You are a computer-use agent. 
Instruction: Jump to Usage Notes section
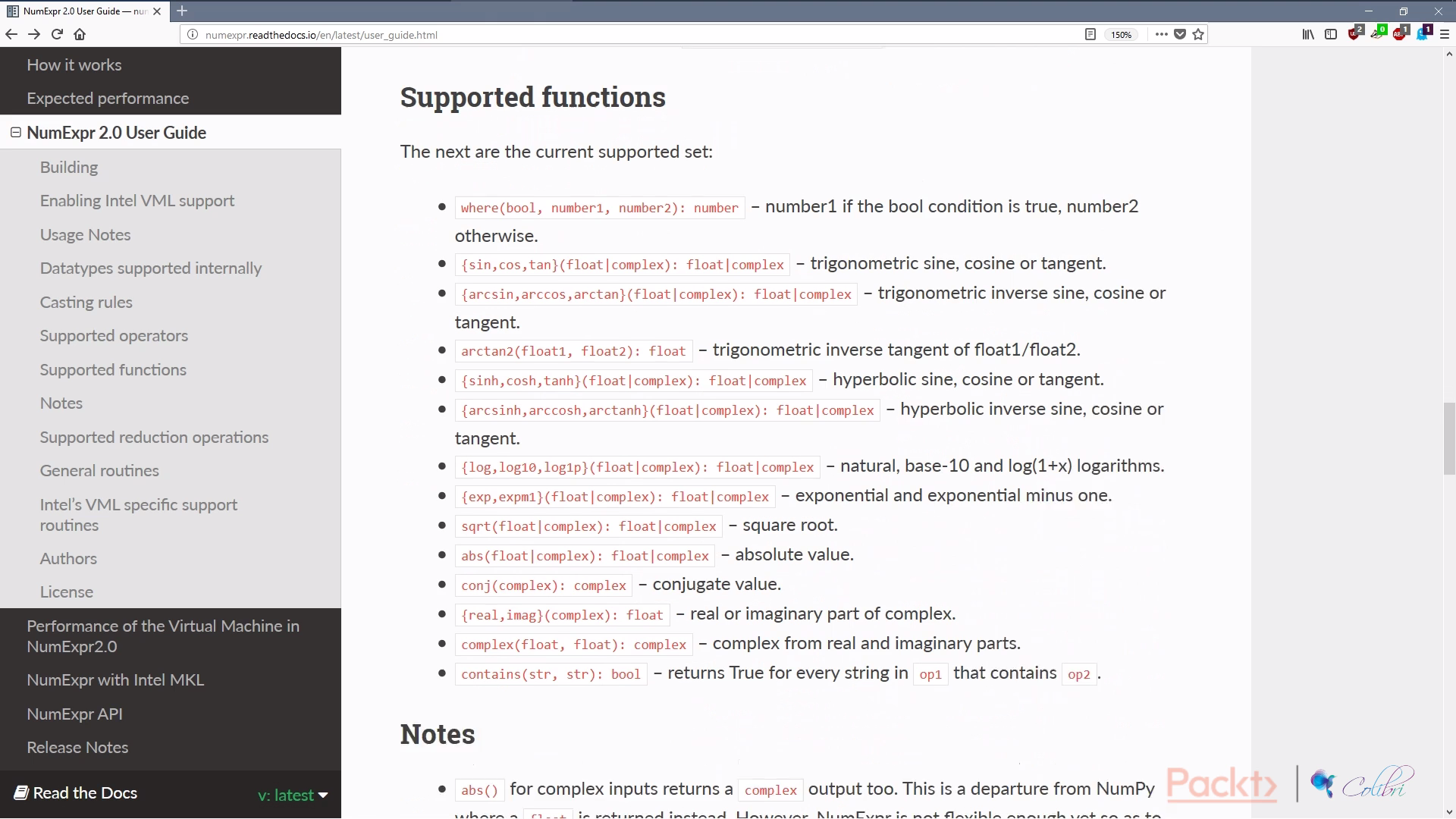(85, 235)
